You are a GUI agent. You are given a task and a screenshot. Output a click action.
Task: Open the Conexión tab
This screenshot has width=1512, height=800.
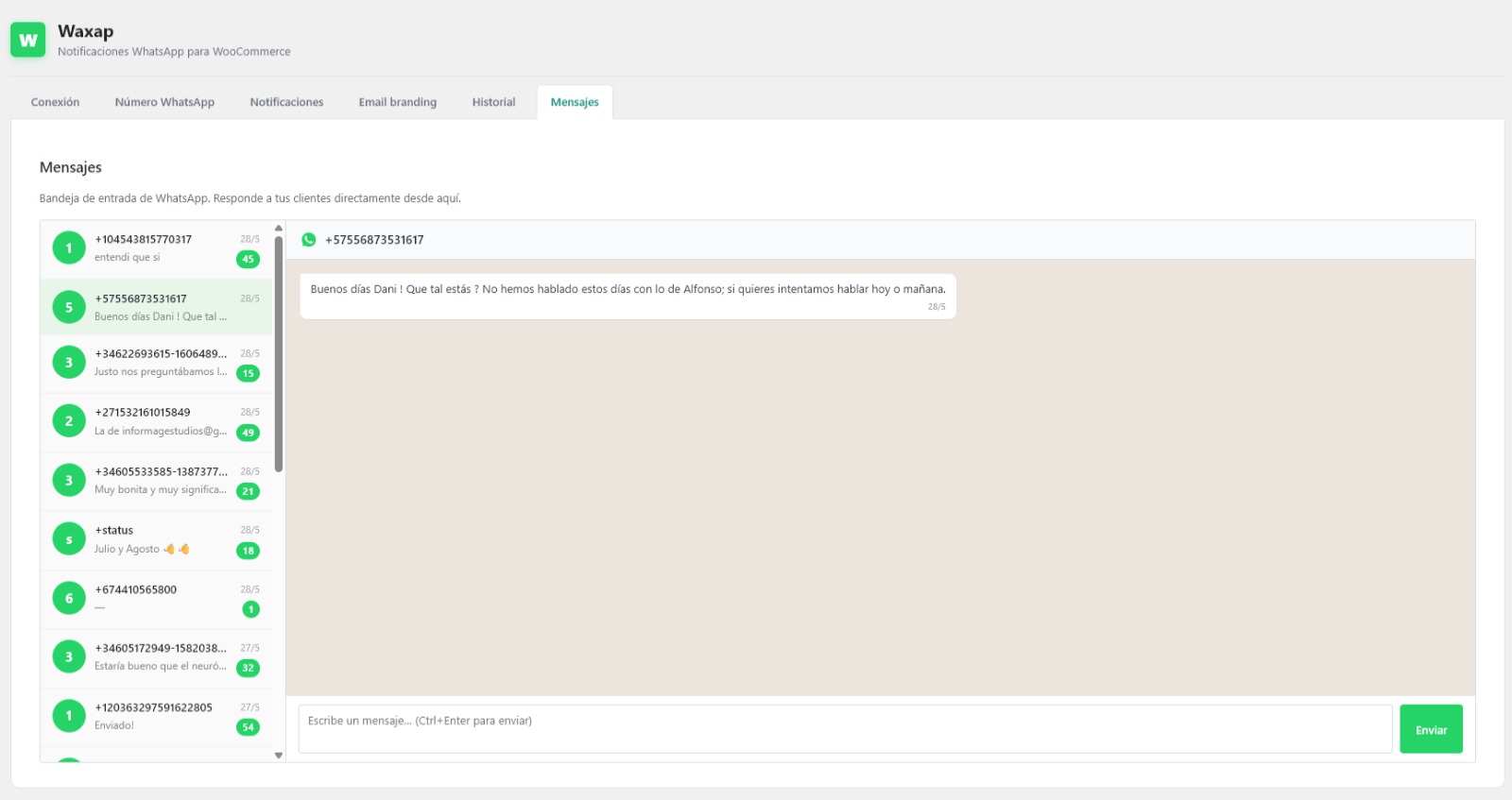[x=55, y=102]
